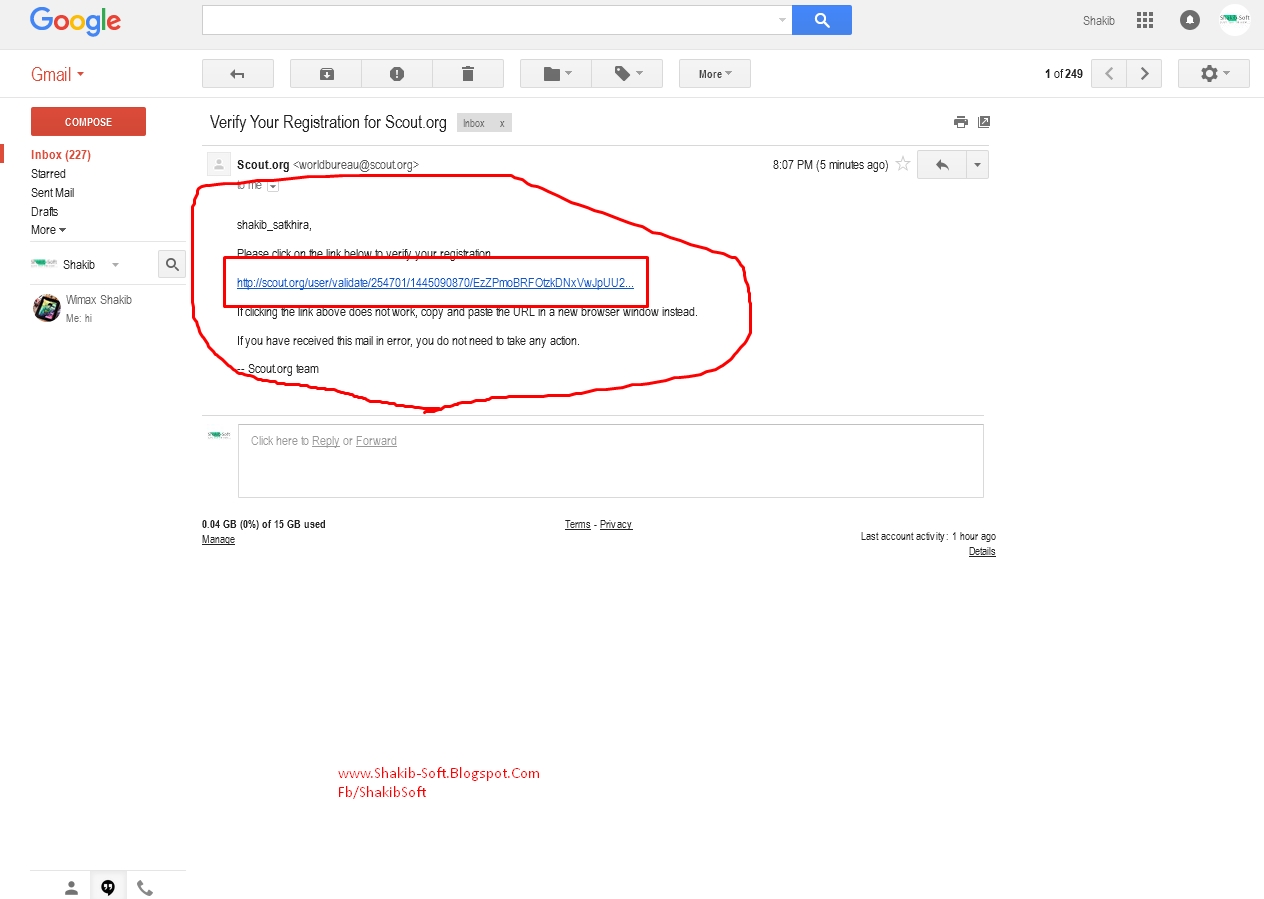Click the Inbox label tag
This screenshot has height=899, width=1264.
tap(474, 124)
